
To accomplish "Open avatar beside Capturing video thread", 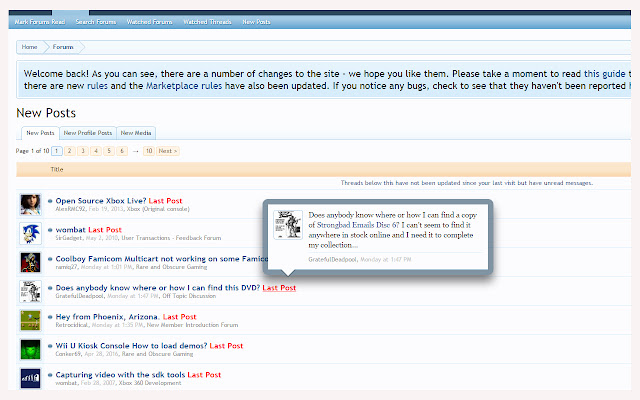I will pos(31,378).
